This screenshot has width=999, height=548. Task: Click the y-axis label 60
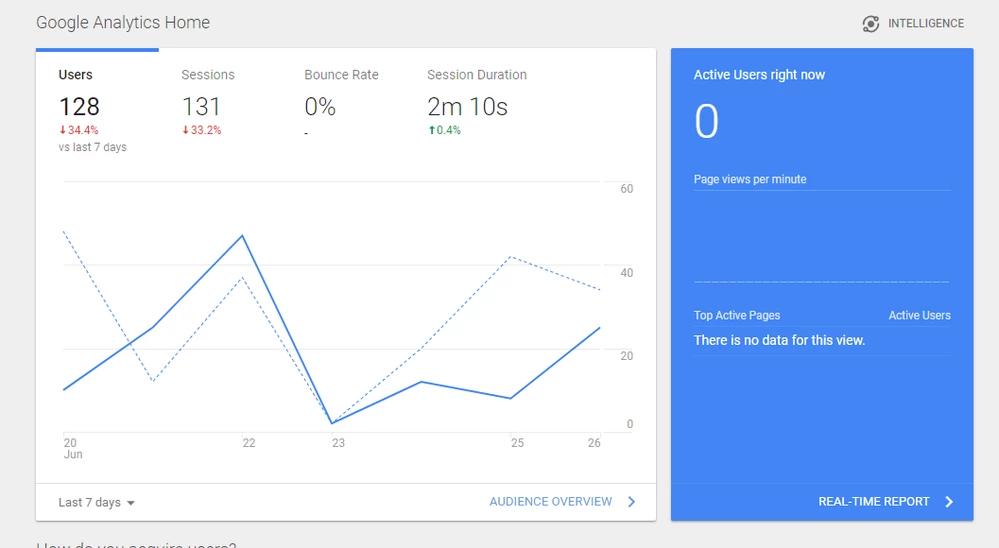(626, 189)
